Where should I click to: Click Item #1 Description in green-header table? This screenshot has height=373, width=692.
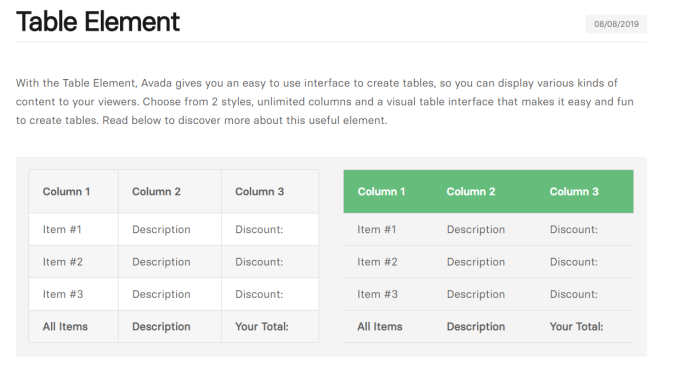[x=476, y=230]
